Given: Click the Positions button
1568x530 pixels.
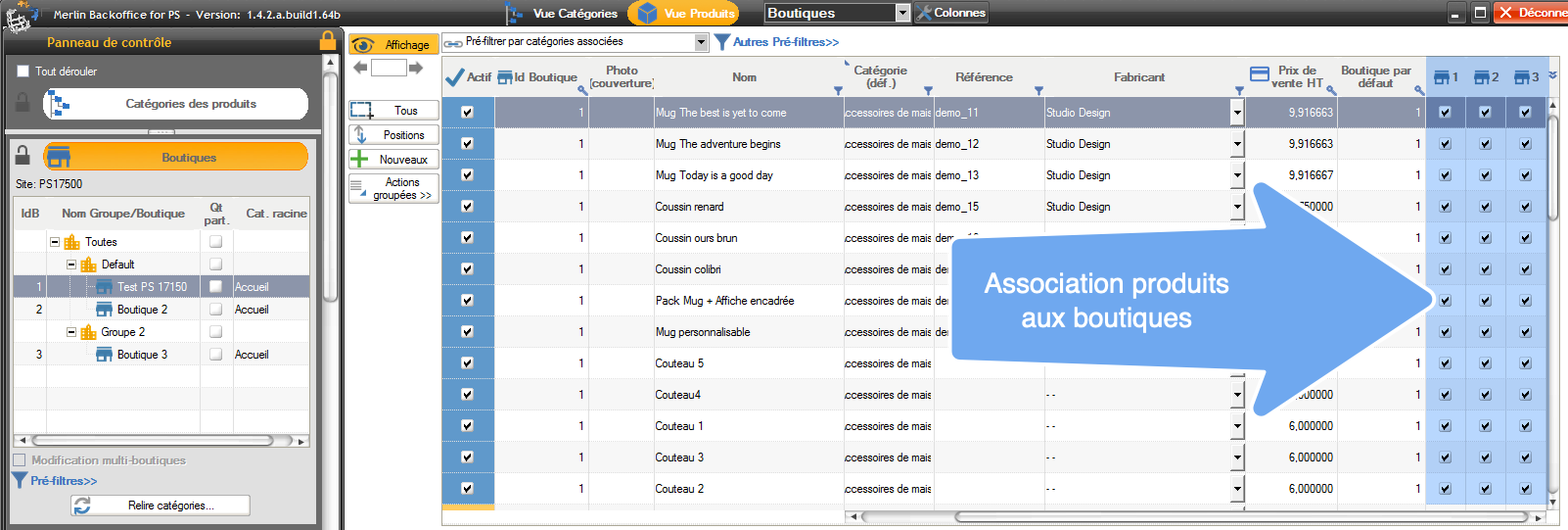Looking at the screenshot, I should pyautogui.click(x=393, y=135).
